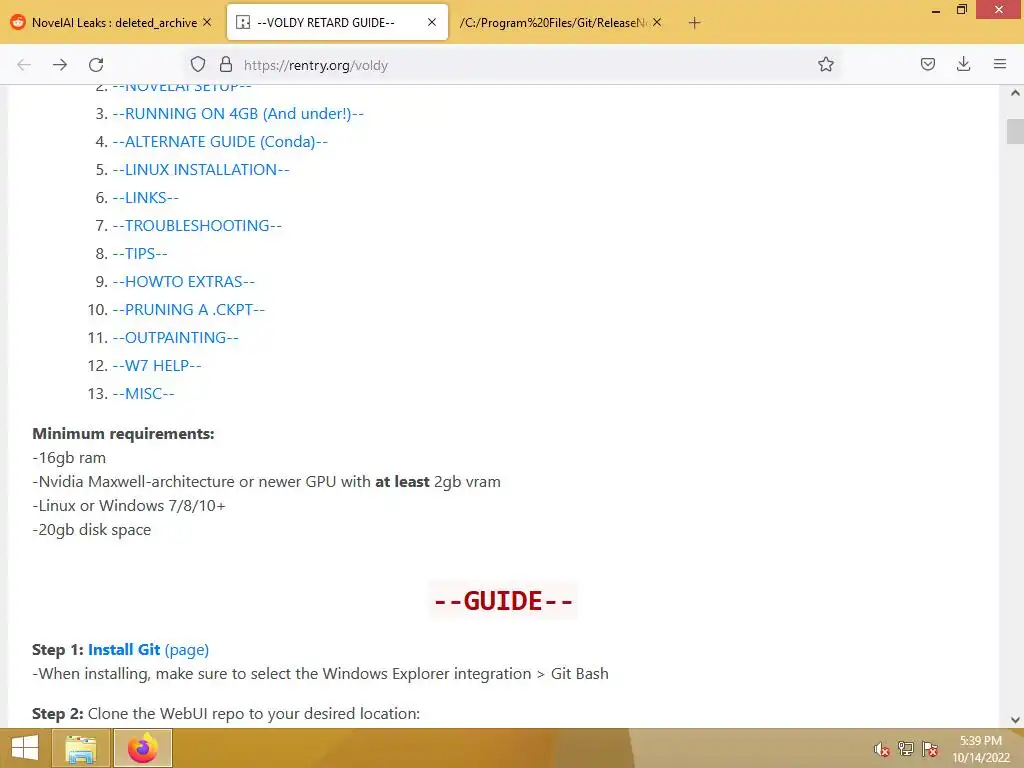
Task: Open the --OUTPAINTING-- link
Action: tap(176, 338)
